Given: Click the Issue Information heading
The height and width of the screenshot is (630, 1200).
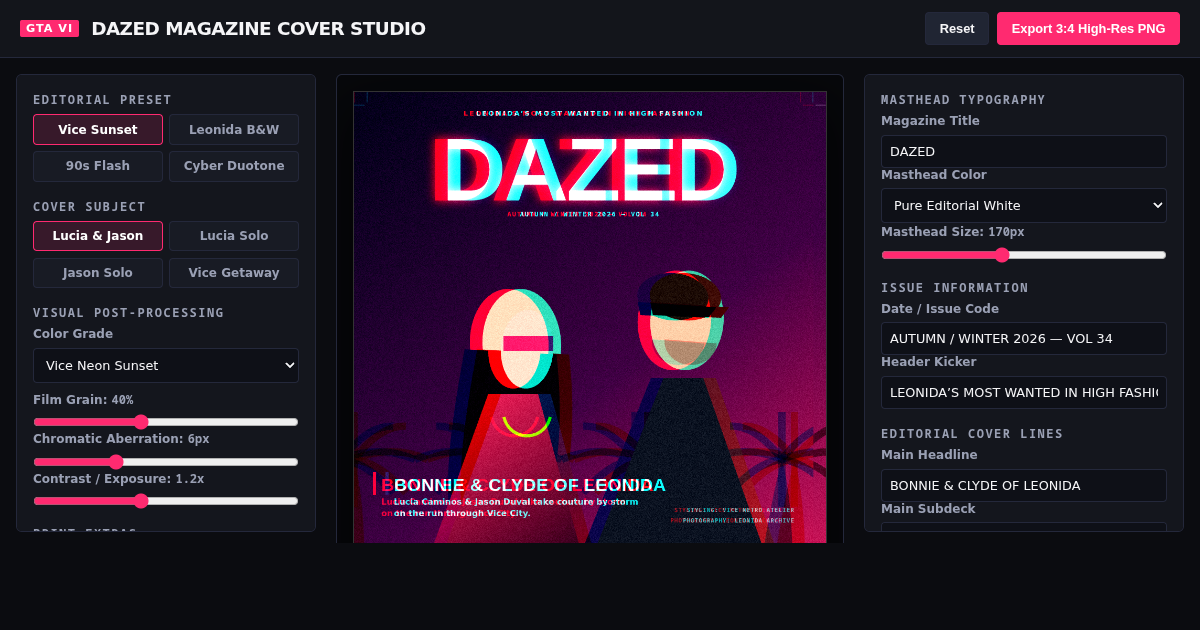Looking at the screenshot, I should 955,288.
